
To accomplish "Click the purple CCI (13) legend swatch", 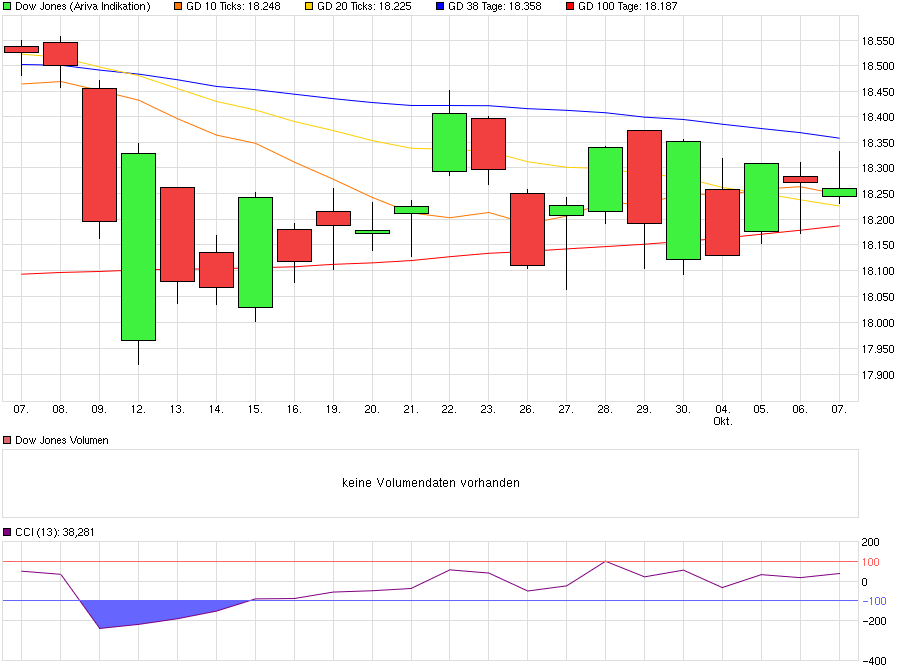I will click(7, 532).
